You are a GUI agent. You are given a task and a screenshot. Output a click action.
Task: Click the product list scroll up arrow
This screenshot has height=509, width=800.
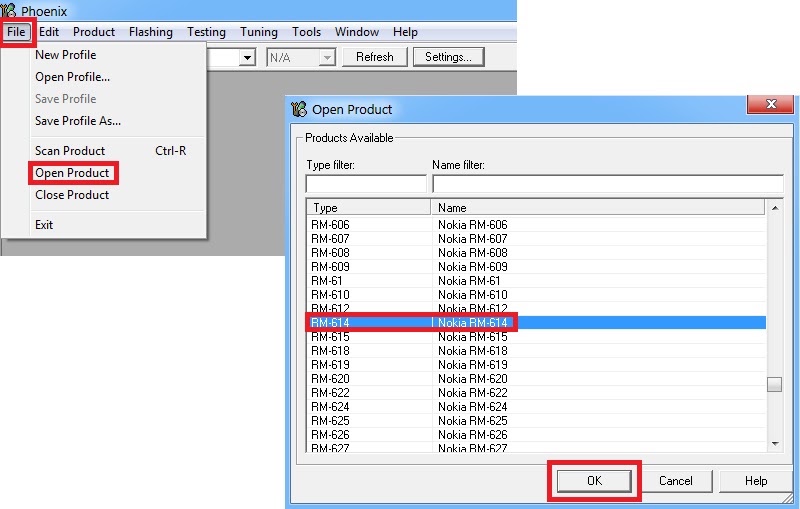coord(775,208)
